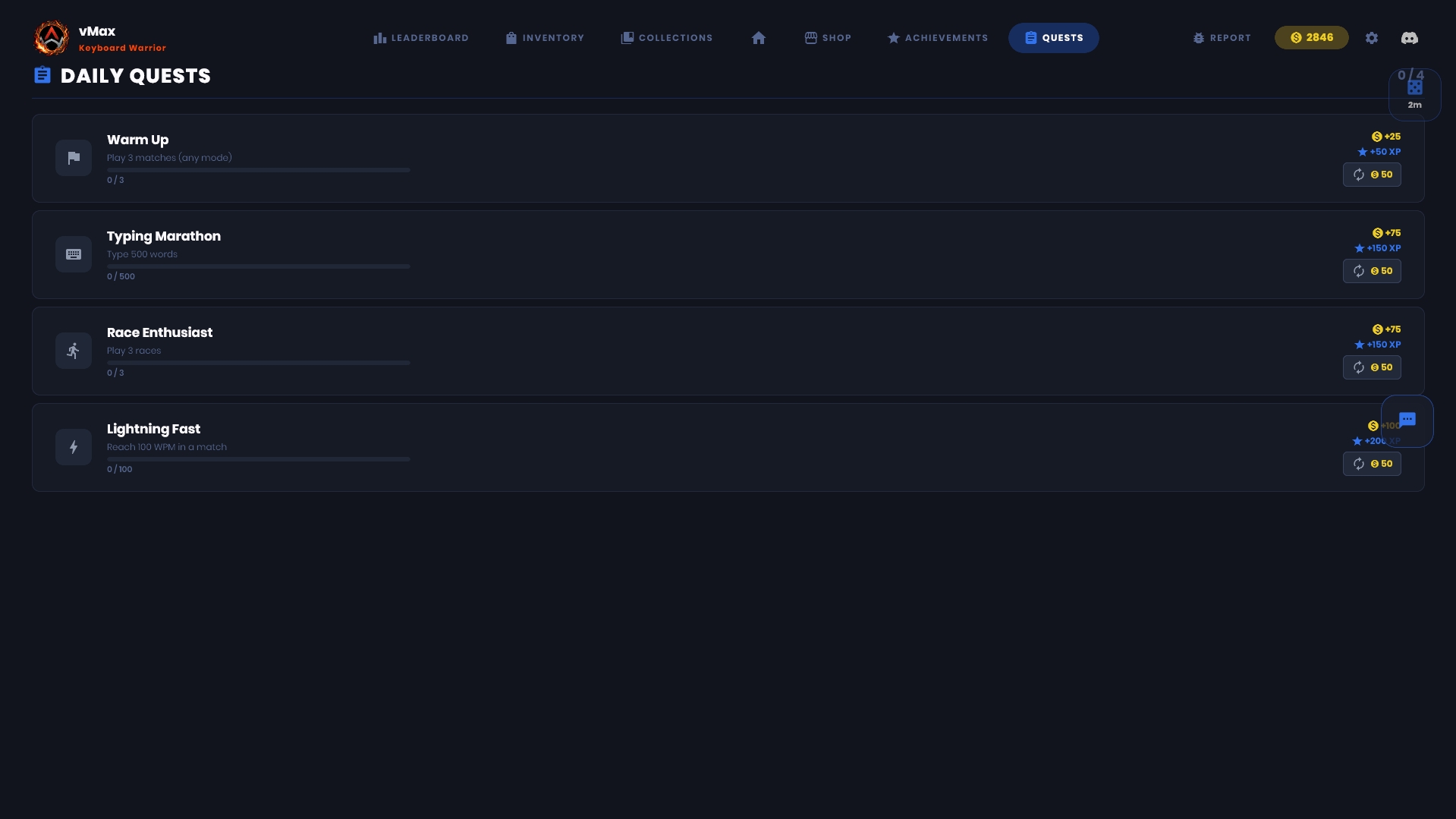The width and height of the screenshot is (1456, 819).
Task: Click the Race Enthusiast runner icon
Action: [74, 351]
